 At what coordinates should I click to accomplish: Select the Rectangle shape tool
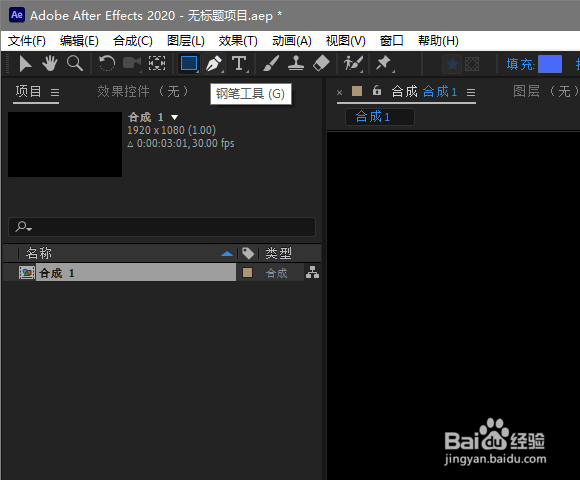tap(189, 64)
